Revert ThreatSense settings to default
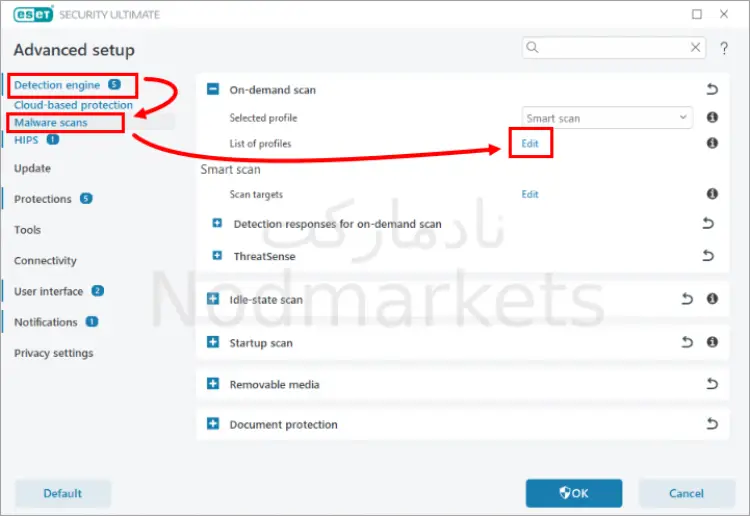This screenshot has height=516, width=750. pyautogui.click(x=708, y=256)
